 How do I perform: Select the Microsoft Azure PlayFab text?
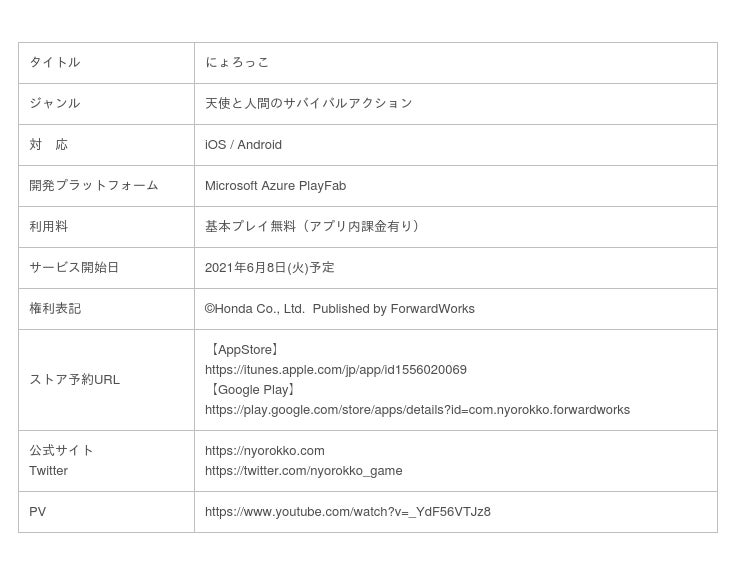[x=275, y=186]
